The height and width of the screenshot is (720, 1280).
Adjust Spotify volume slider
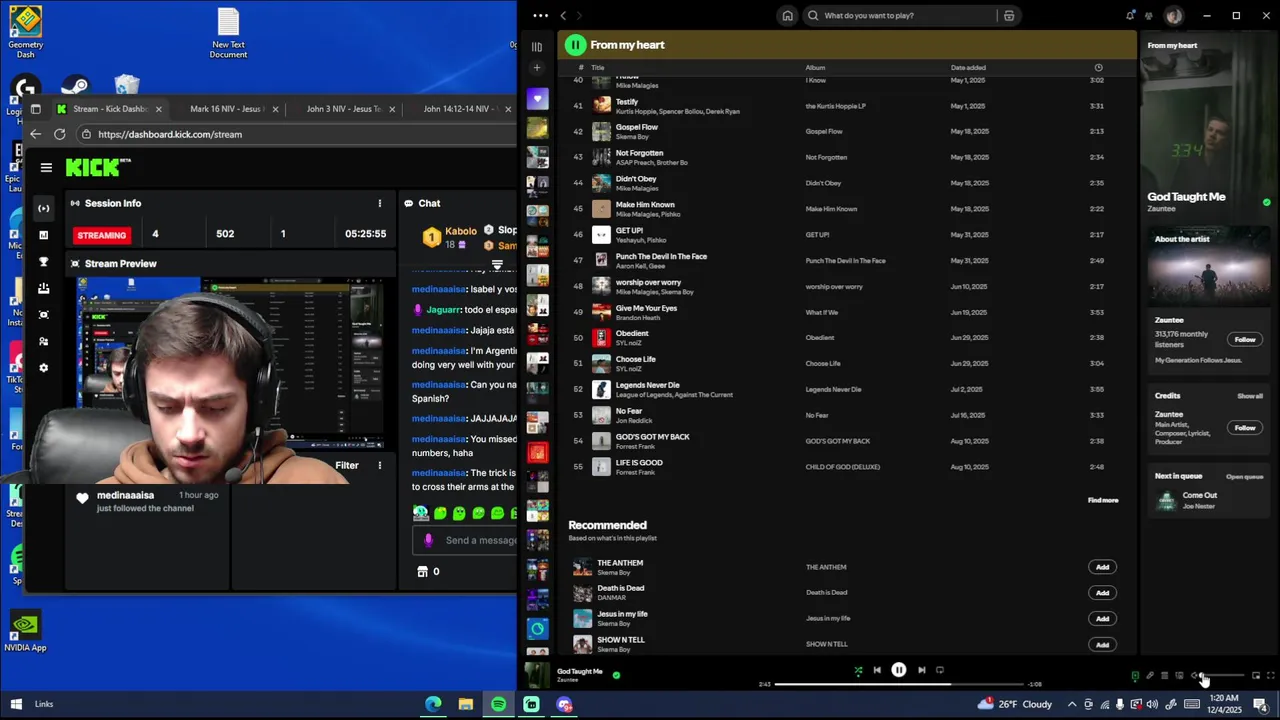(1224, 676)
